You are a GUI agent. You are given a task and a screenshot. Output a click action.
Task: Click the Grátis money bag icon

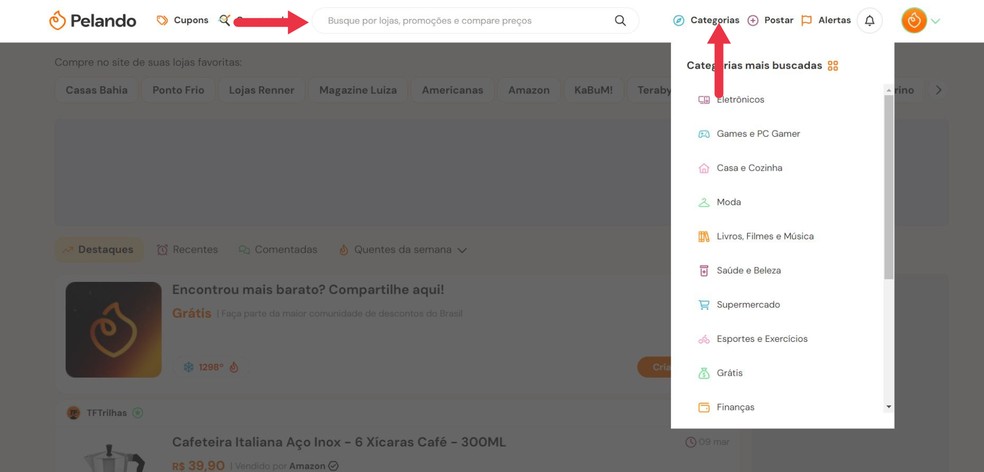click(x=704, y=373)
